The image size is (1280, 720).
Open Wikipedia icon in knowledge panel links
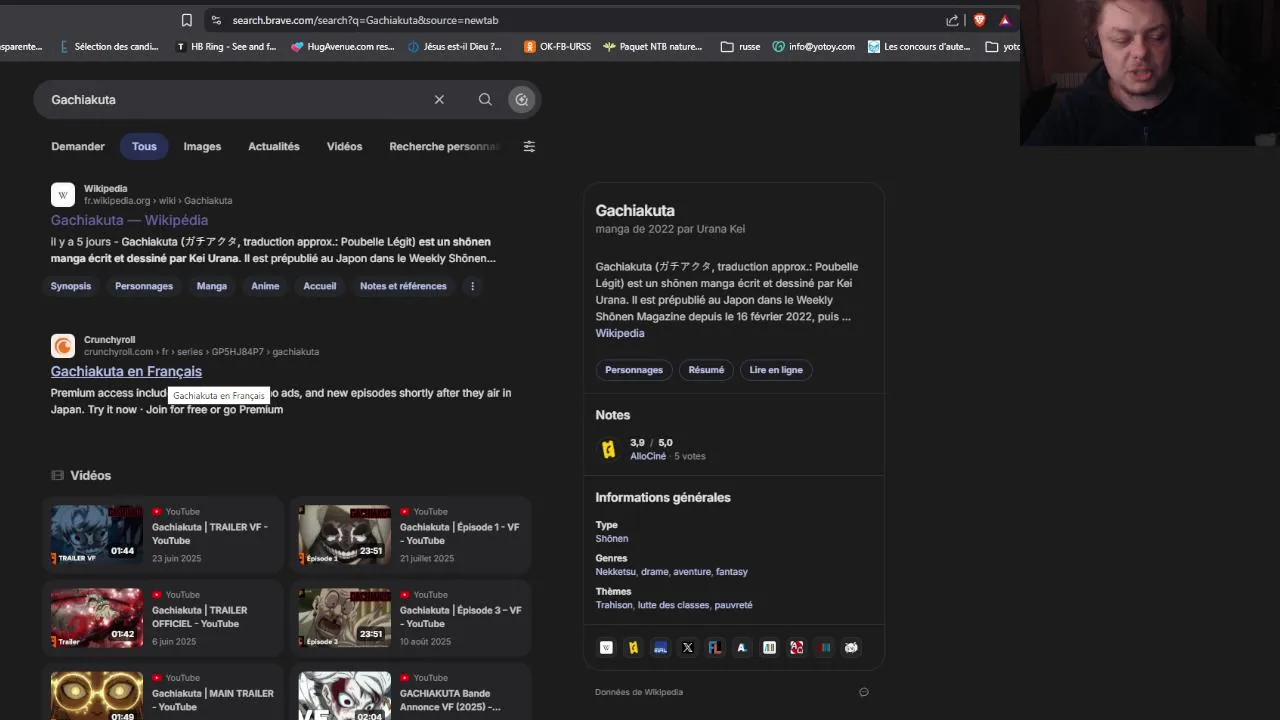click(x=606, y=647)
